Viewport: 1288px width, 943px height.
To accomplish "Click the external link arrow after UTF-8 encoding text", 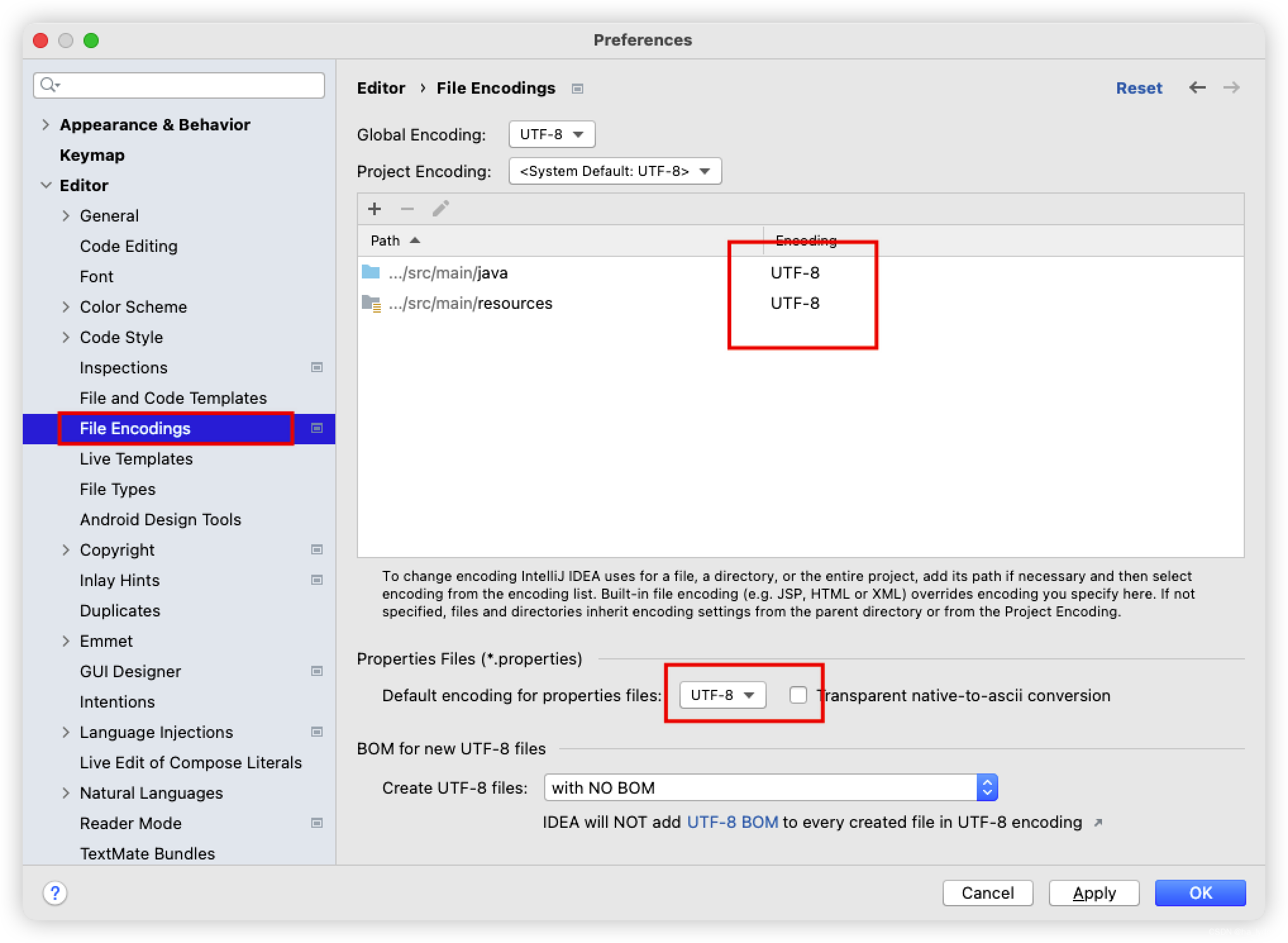I will coord(1098,823).
